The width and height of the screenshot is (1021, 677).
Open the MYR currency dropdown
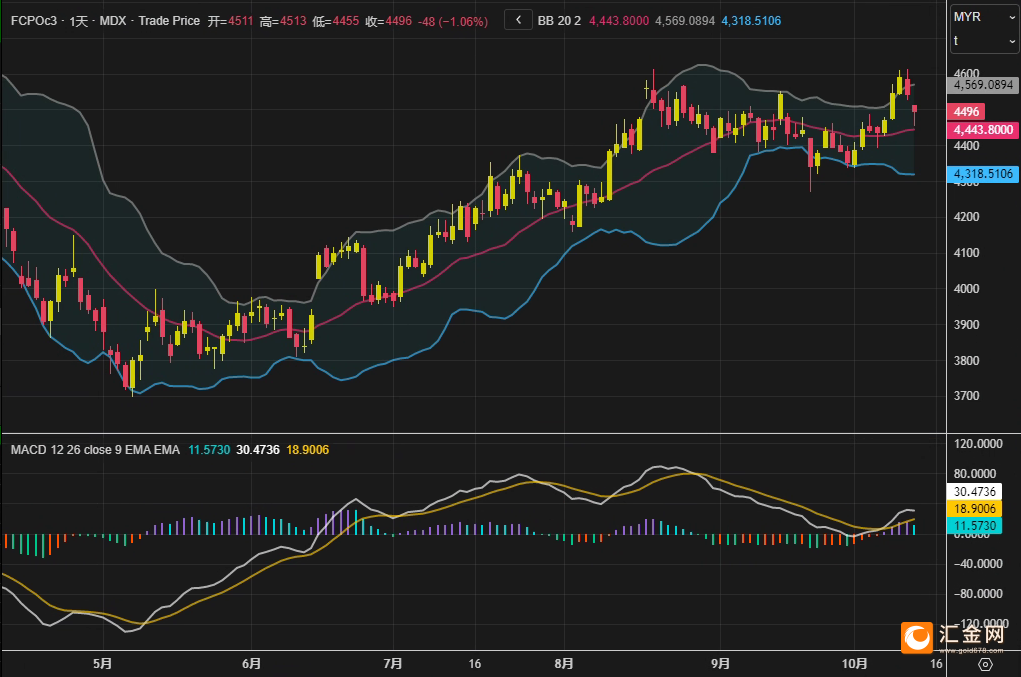[984, 17]
